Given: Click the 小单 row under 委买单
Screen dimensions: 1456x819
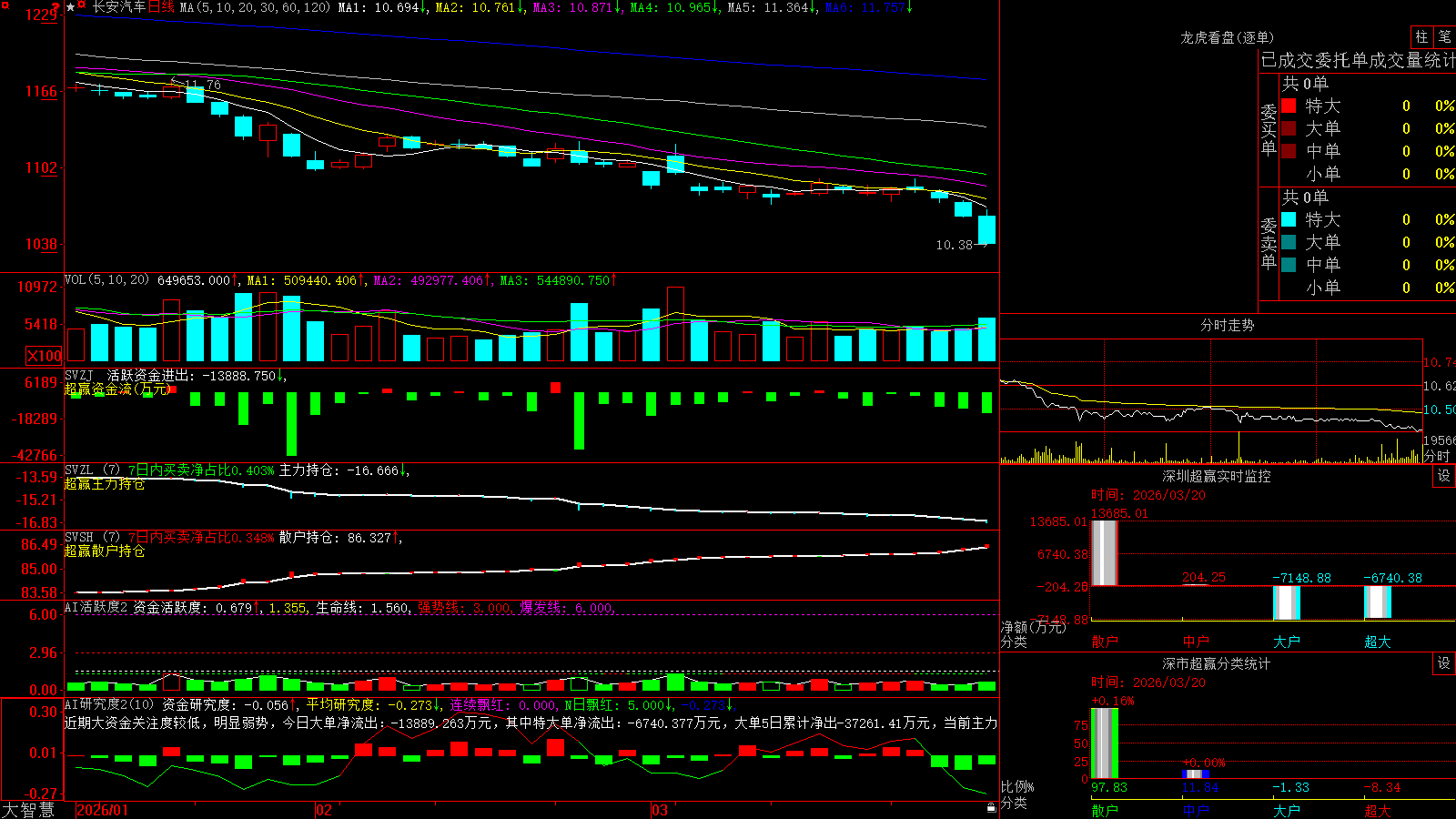Looking at the screenshot, I should pyautogui.click(x=1368, y=174).
